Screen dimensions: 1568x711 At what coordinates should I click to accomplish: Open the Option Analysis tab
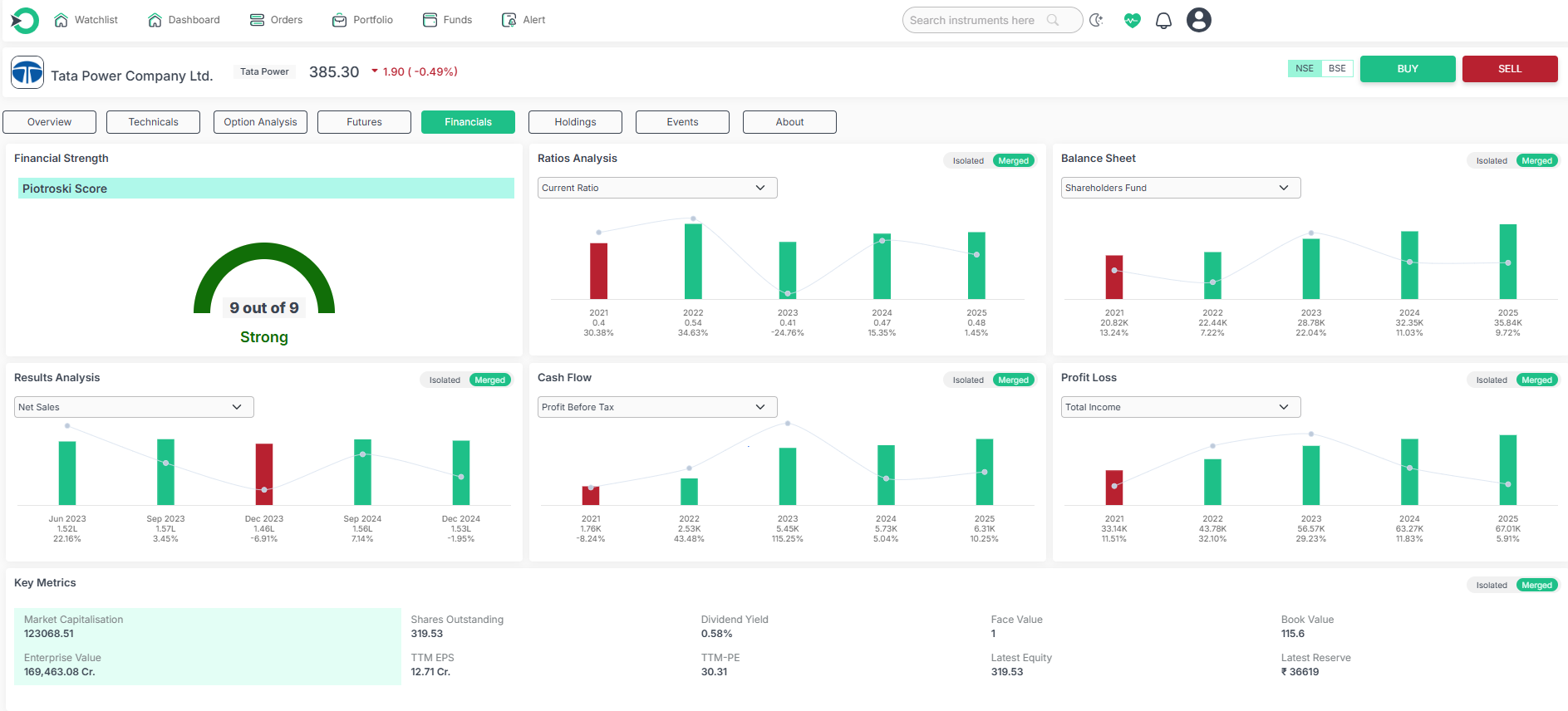click(260, 122)
